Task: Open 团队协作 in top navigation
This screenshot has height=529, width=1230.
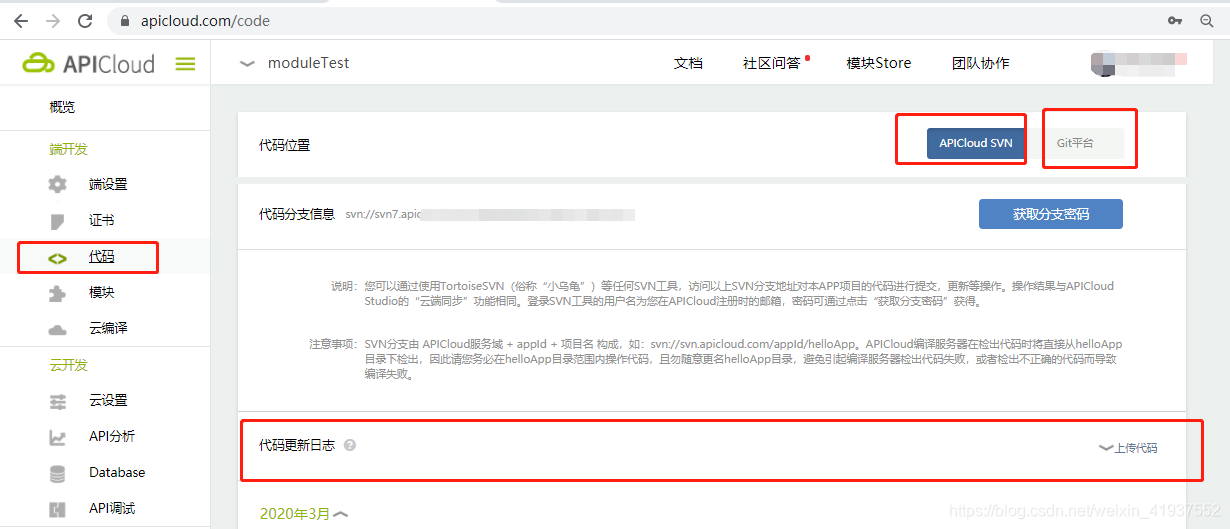Action: pos(980,63)
